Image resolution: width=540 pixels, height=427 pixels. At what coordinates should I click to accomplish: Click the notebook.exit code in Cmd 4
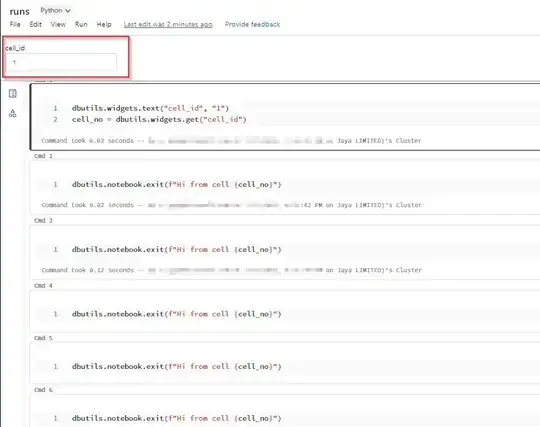click(x=177, y=314)
